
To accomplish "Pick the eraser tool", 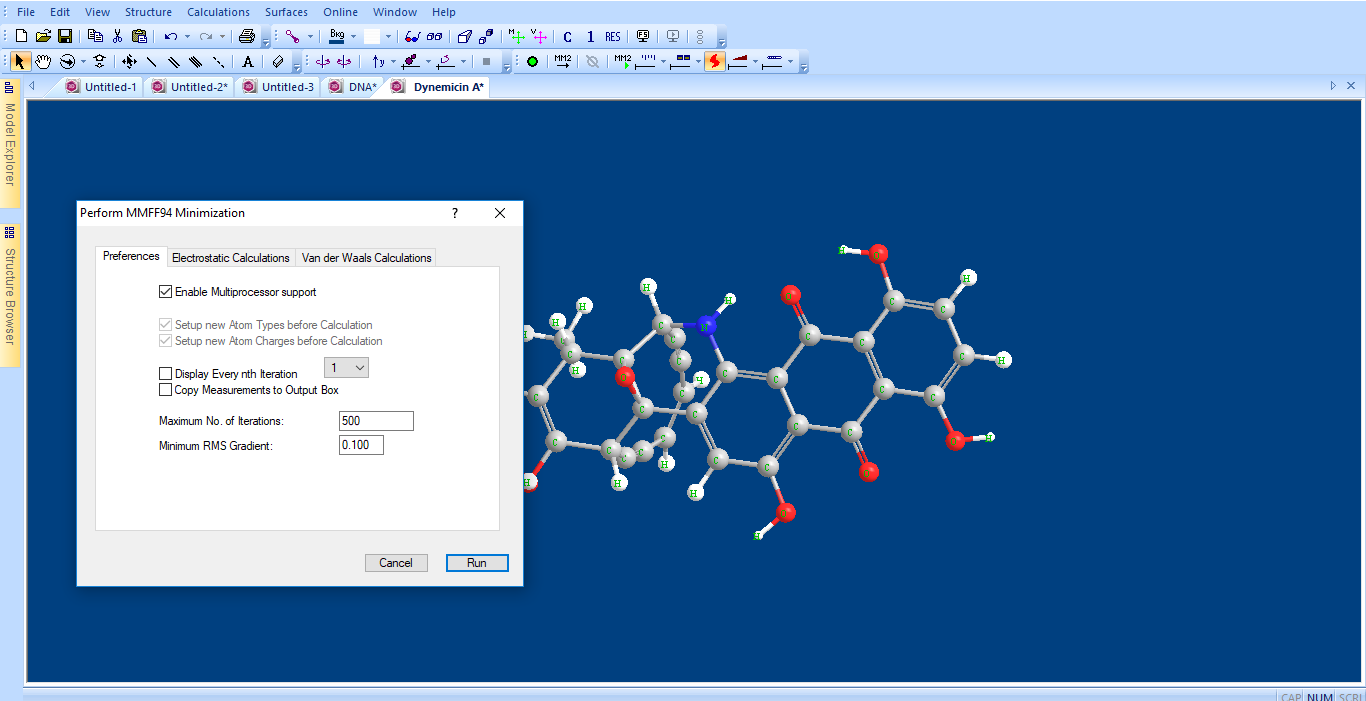I will click(278, 62).
